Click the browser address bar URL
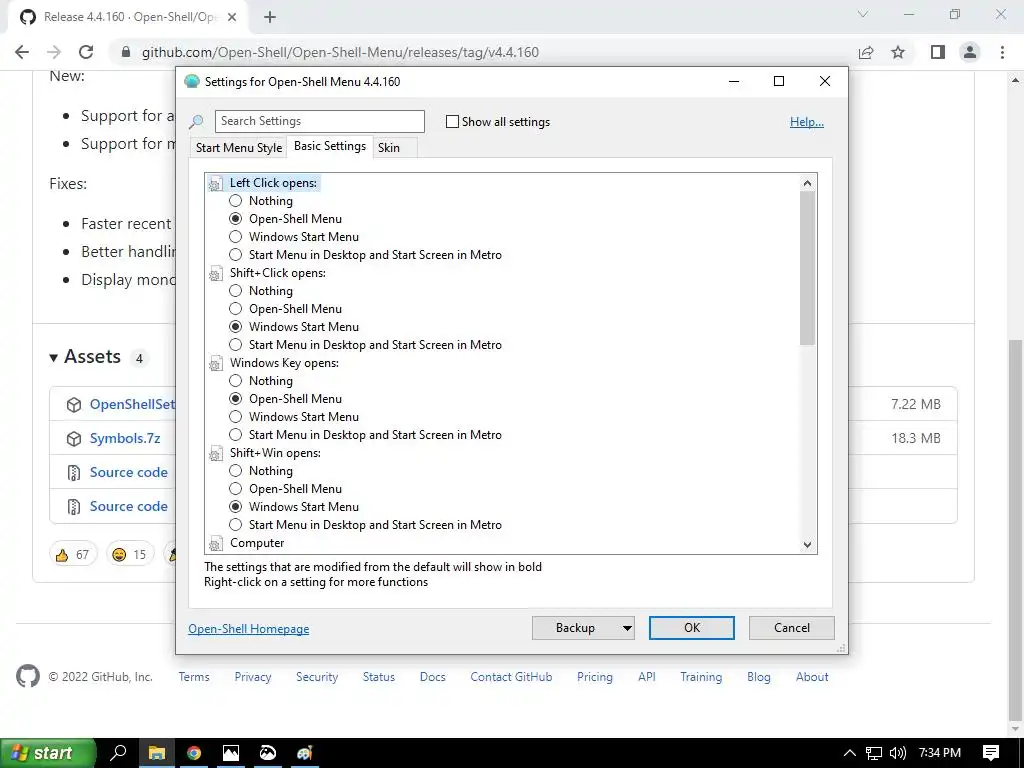 [x=340, y=52]
